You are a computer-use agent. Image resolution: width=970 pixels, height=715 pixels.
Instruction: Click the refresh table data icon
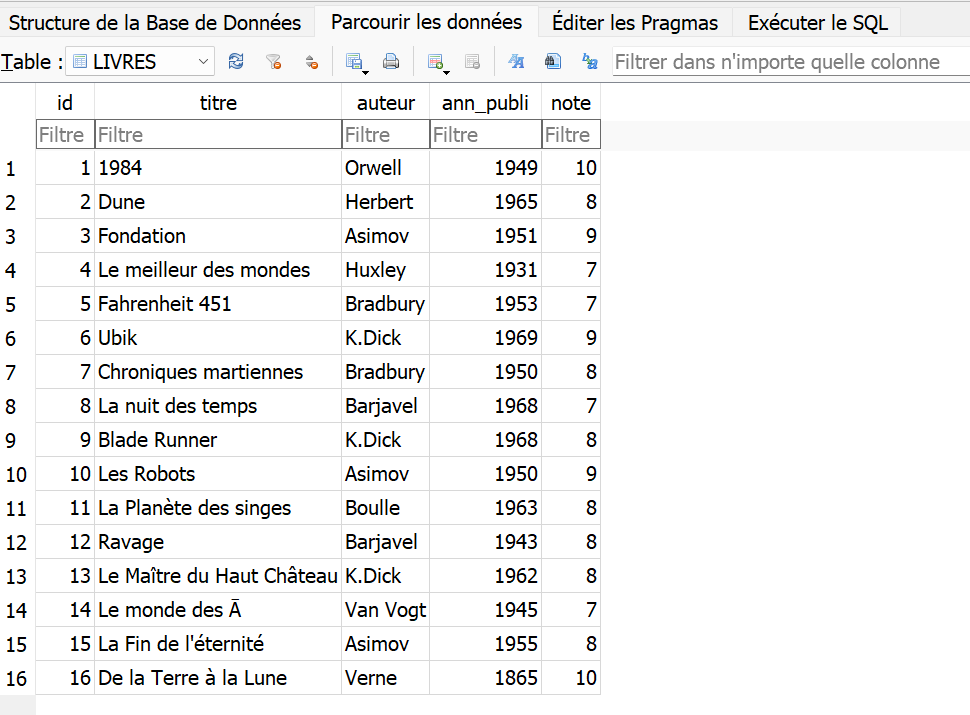236,62
